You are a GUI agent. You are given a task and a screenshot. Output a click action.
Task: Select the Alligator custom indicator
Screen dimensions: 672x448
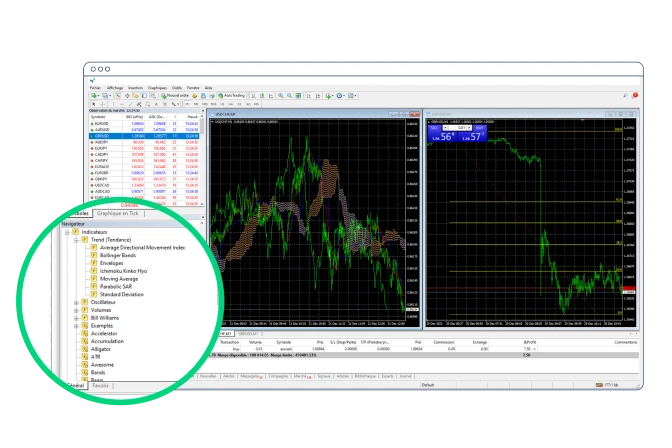click(101, 349)
